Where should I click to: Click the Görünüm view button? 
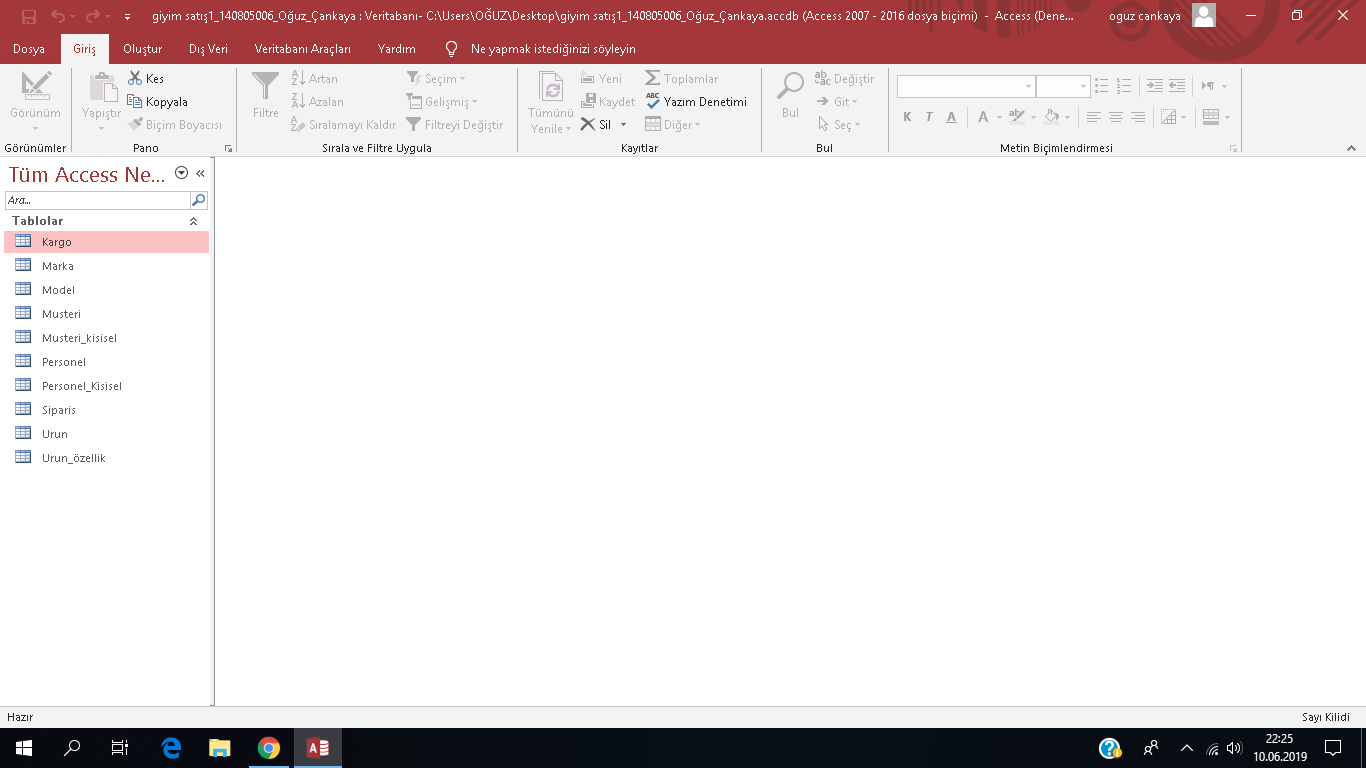35,100
